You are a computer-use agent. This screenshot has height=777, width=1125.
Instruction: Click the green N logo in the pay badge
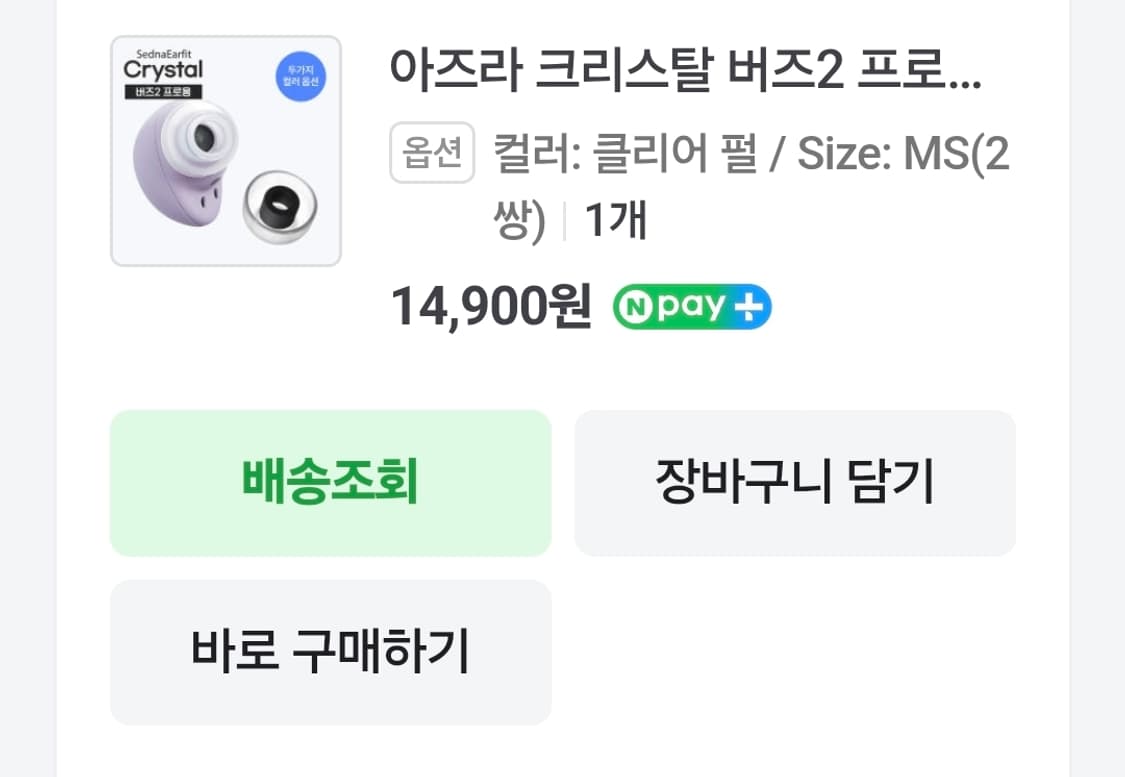tap(637, 307)
